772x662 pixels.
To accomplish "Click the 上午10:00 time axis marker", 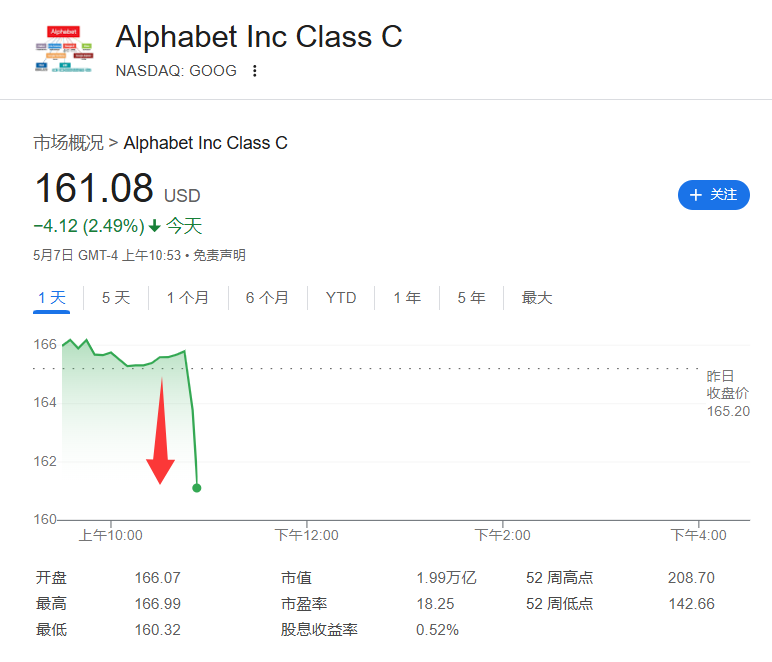I will 111,535.
